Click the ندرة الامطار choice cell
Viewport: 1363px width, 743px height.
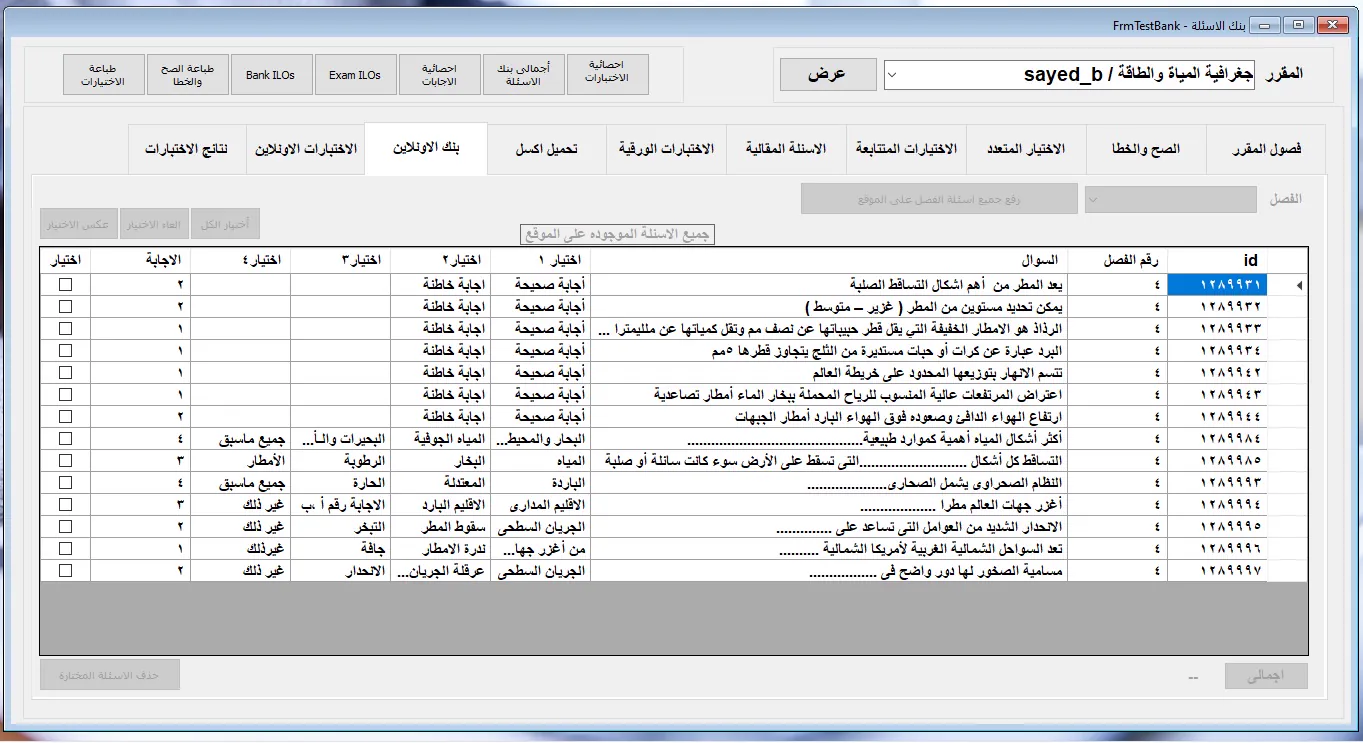(440, 549)
